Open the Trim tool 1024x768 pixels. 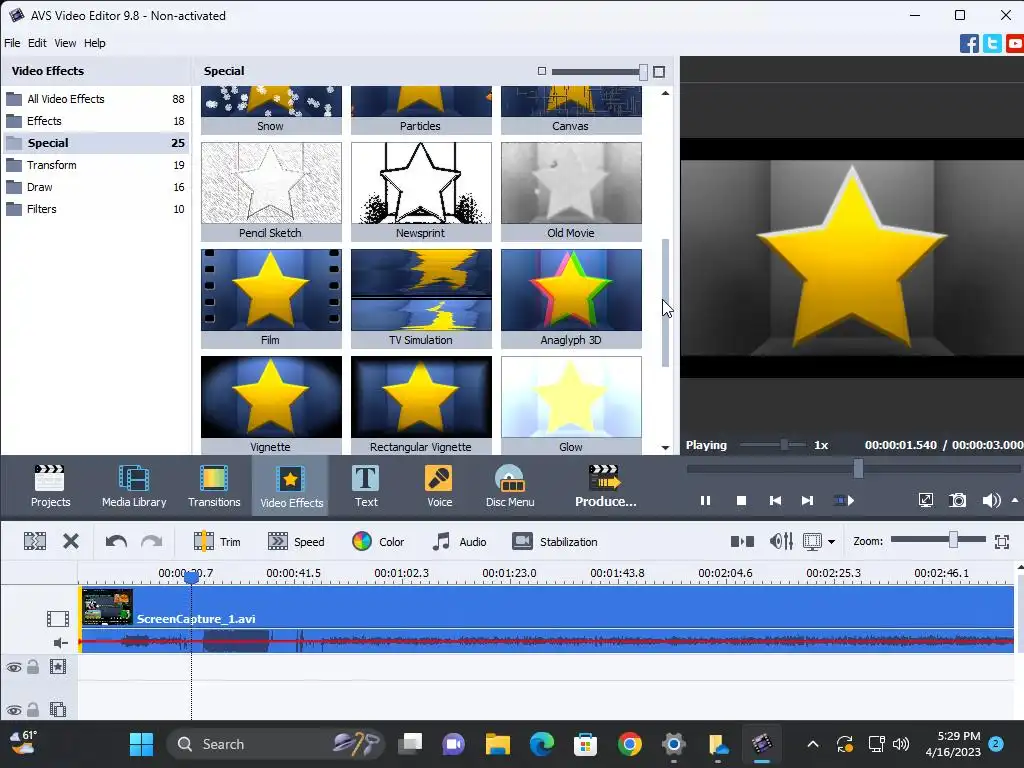coord(217,541)
